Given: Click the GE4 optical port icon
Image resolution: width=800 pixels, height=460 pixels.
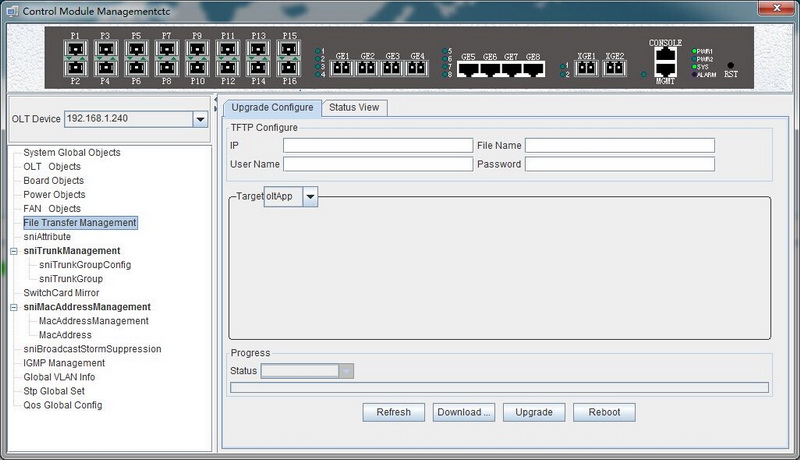Looking at the screenshot, I should click(x=417, y=69).
